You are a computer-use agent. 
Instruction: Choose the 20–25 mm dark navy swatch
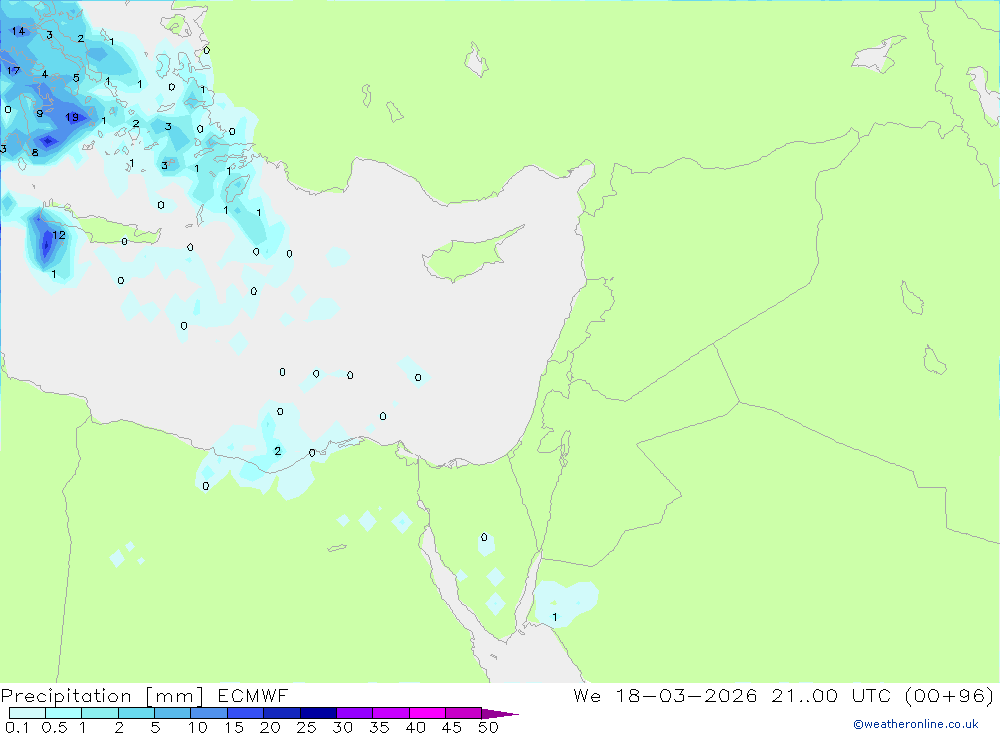click(281, 713)
